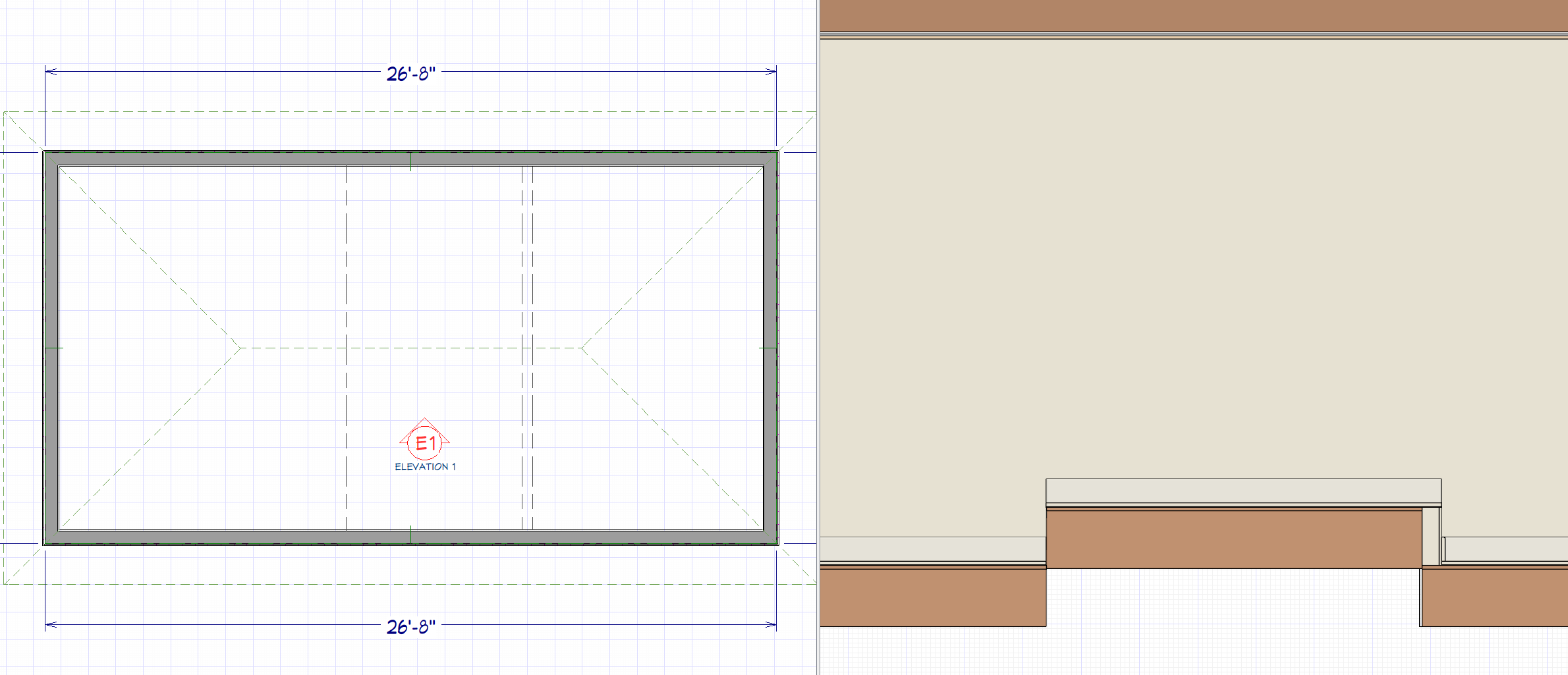Viewport: 1568px width, 675px height.
Task: Select the top exterior wall in plan
Action: 264,159
